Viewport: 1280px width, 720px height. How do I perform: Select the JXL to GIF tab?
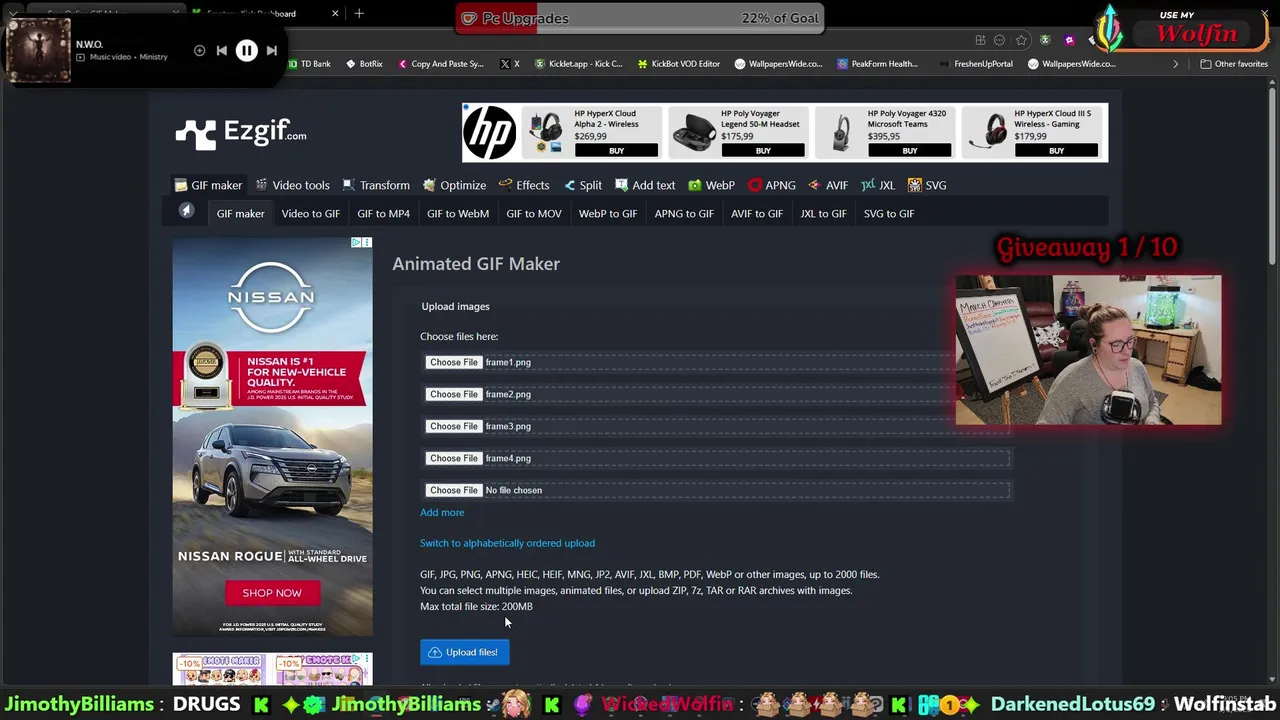coord(823,213)
